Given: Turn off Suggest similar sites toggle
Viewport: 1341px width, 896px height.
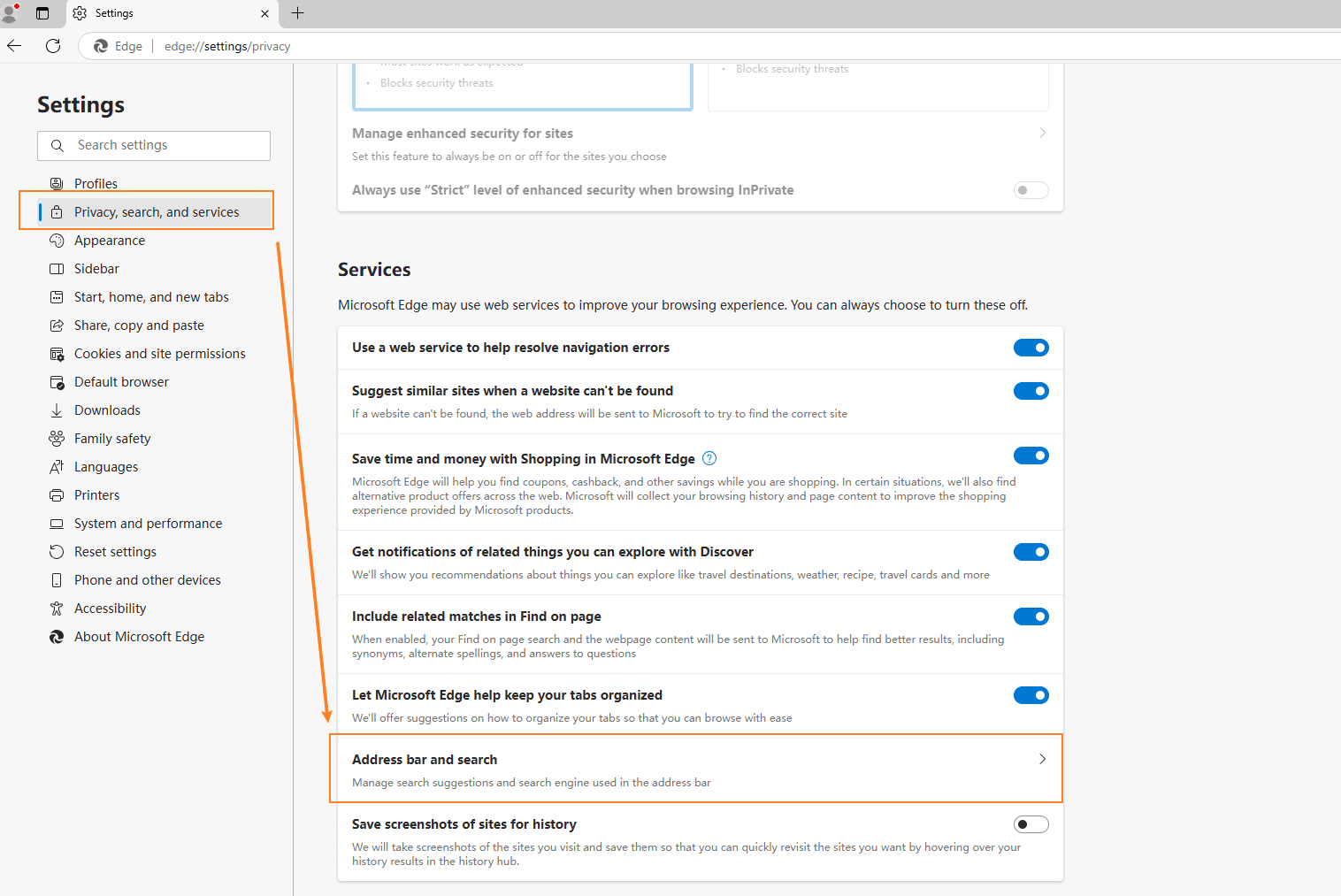Looking at the screenshot, I should tap(1031, 391).
